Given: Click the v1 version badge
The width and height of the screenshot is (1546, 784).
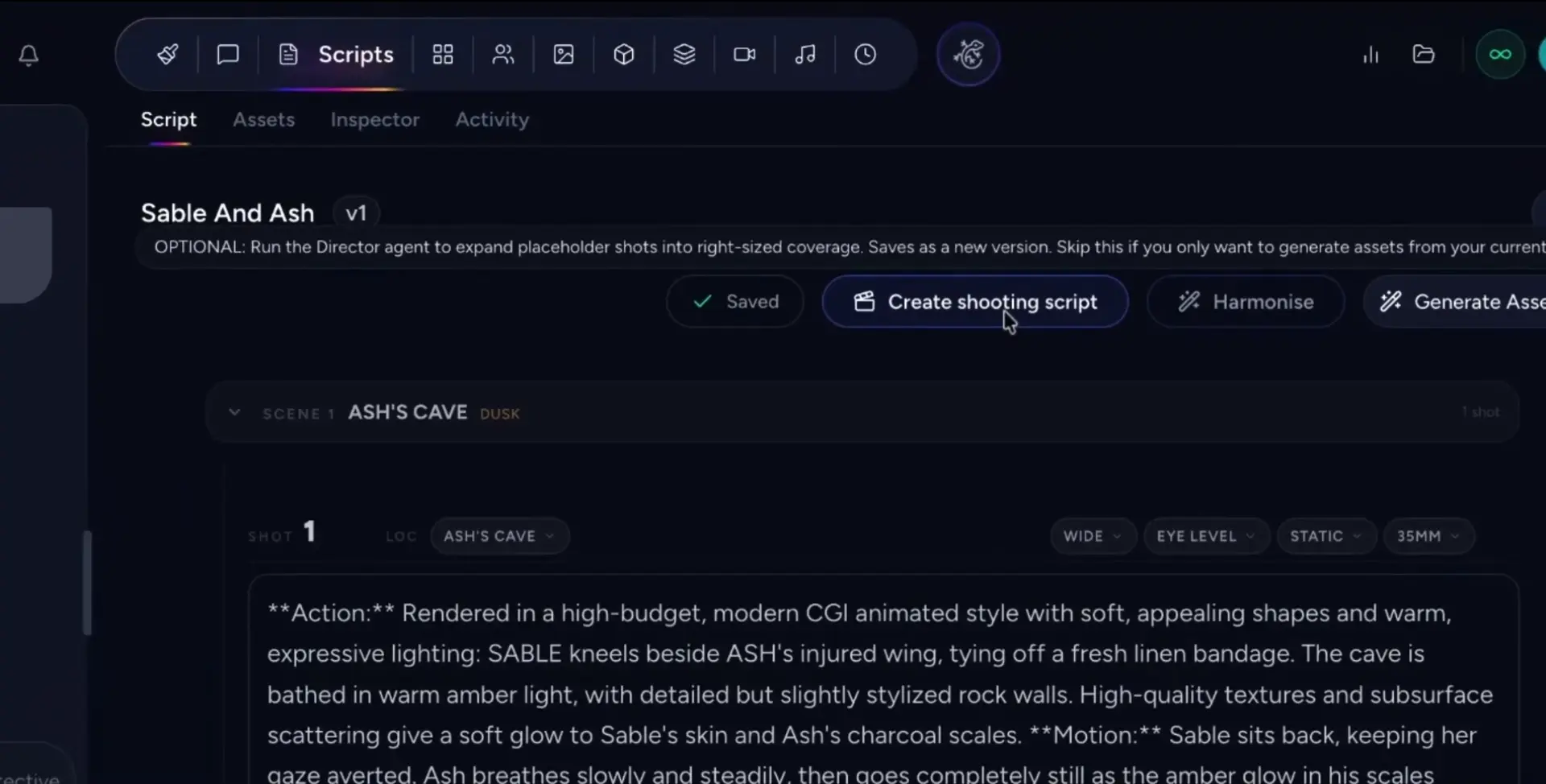Looking at the screenshot, I should click(356, 213).
